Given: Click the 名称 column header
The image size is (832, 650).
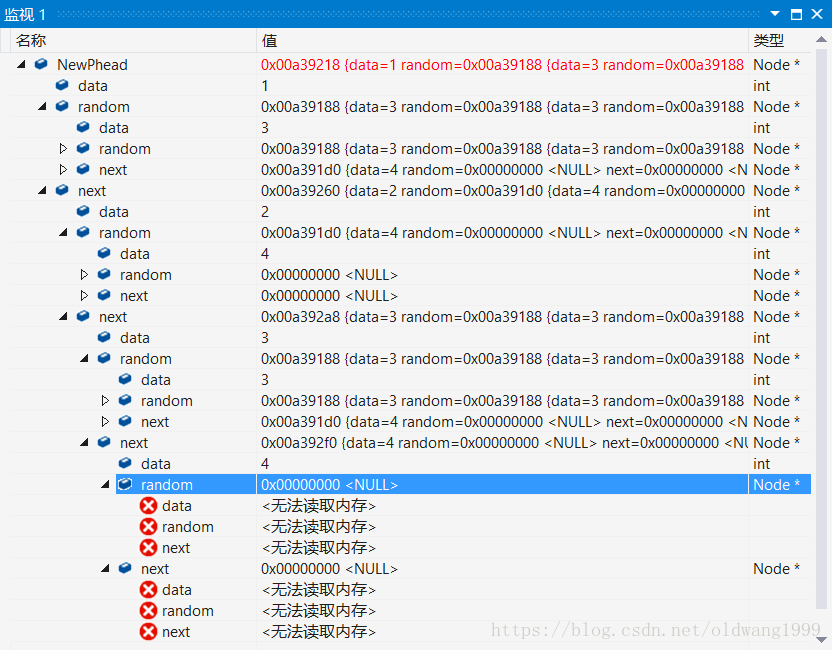Looking at the screenshot, I should [x=133, y=40].
